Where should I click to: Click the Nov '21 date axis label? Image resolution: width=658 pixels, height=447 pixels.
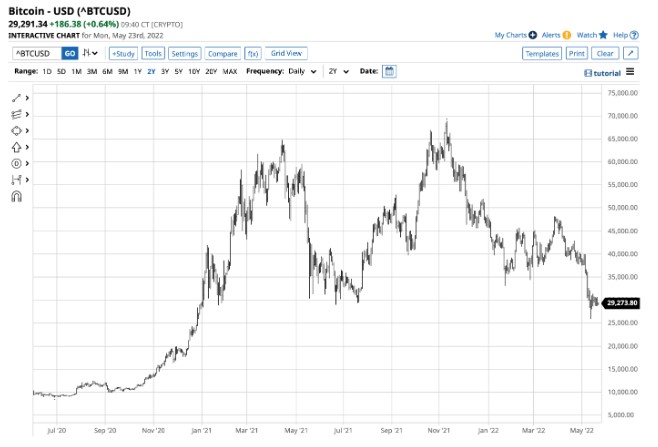(439, 431)
